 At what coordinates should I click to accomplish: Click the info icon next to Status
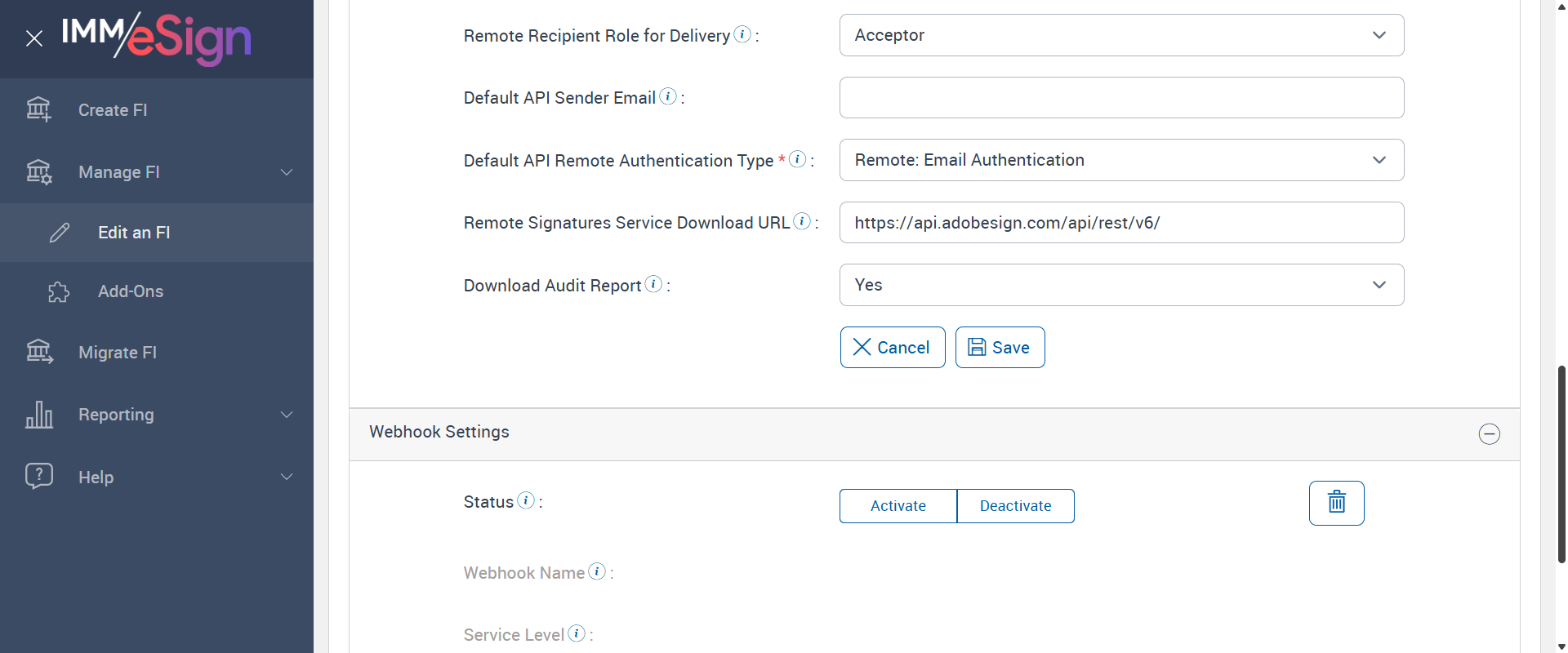[526, 500]
